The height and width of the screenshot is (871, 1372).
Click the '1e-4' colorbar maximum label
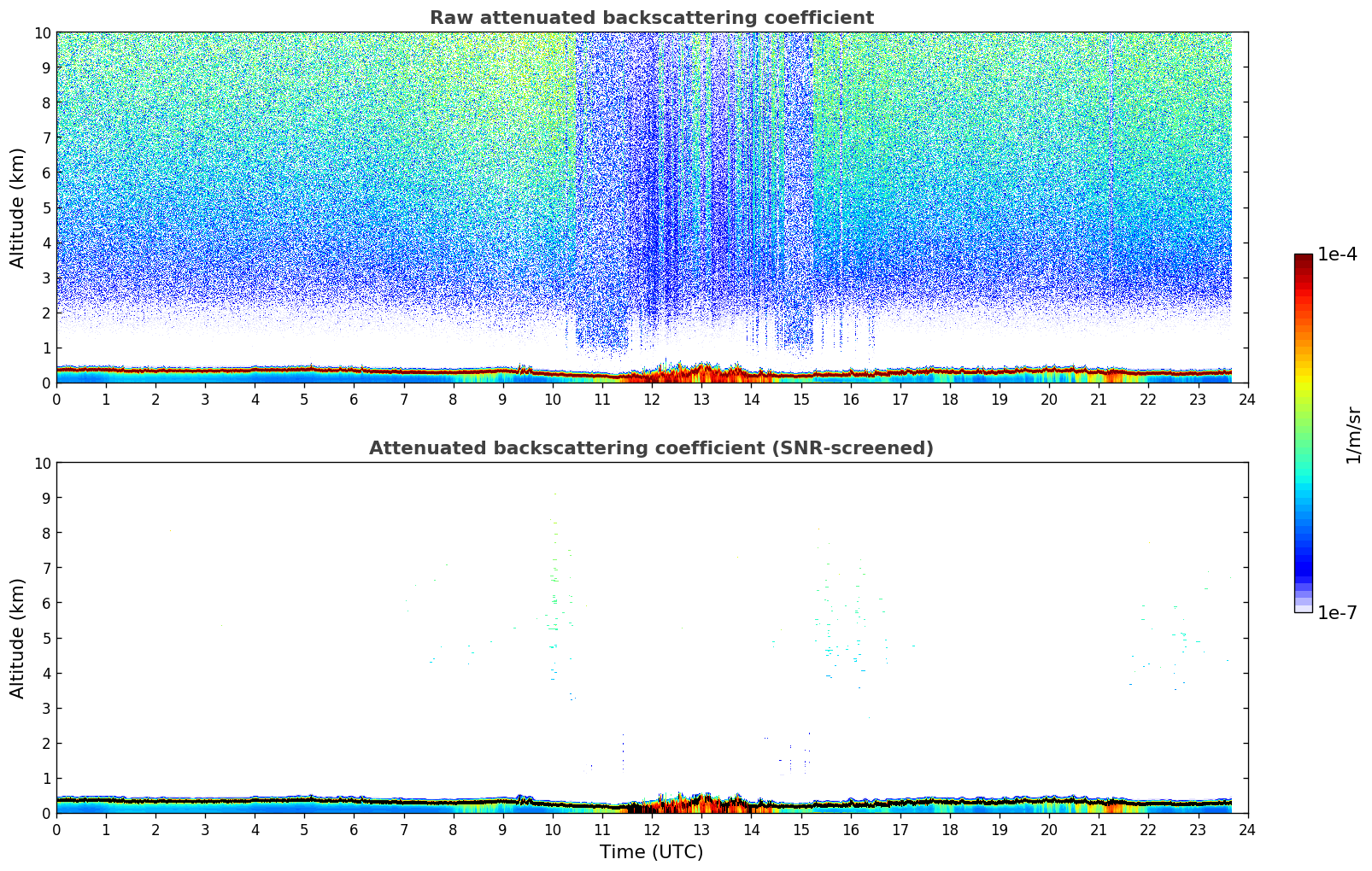tap(1337, 254)
